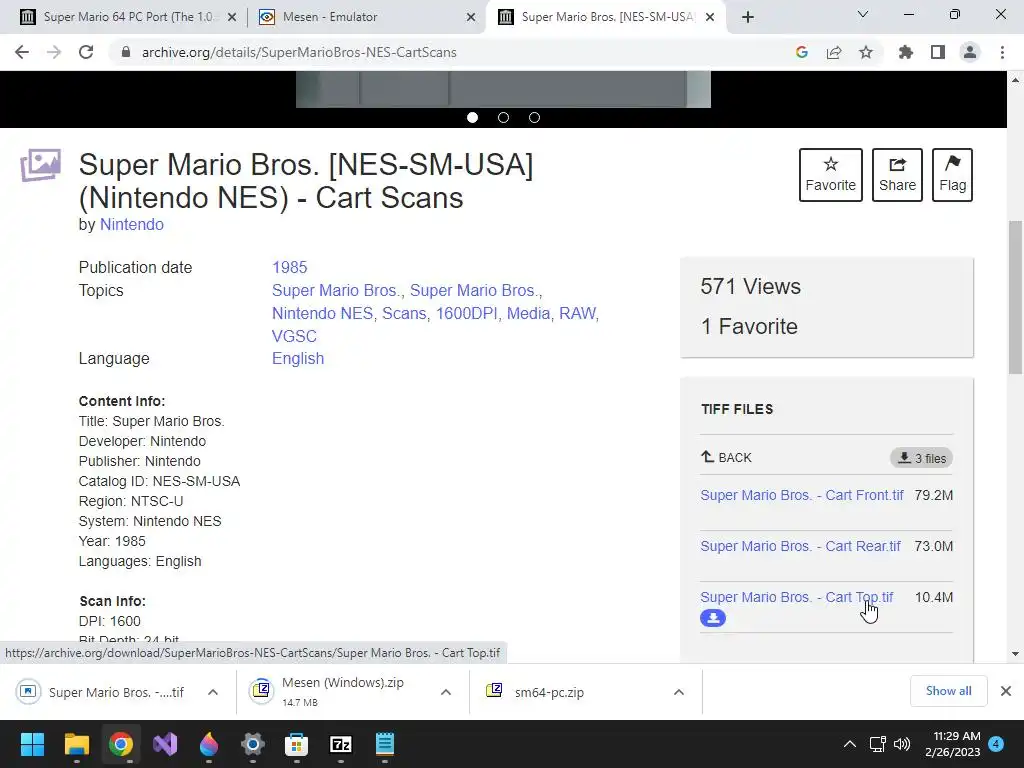Screen dimensions: 1024x768
Task: Click the scrollbar down arrow
Action: pos(1016,654)
